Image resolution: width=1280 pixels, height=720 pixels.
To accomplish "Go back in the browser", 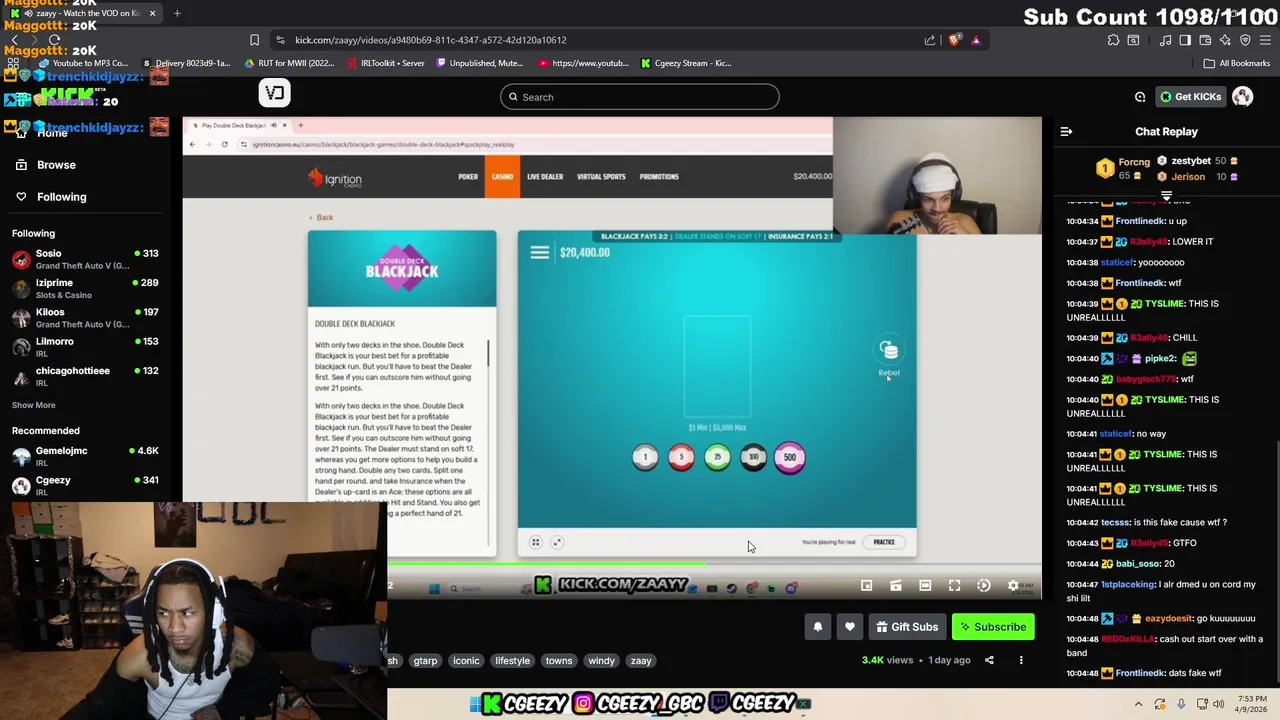I will point(14,40).
